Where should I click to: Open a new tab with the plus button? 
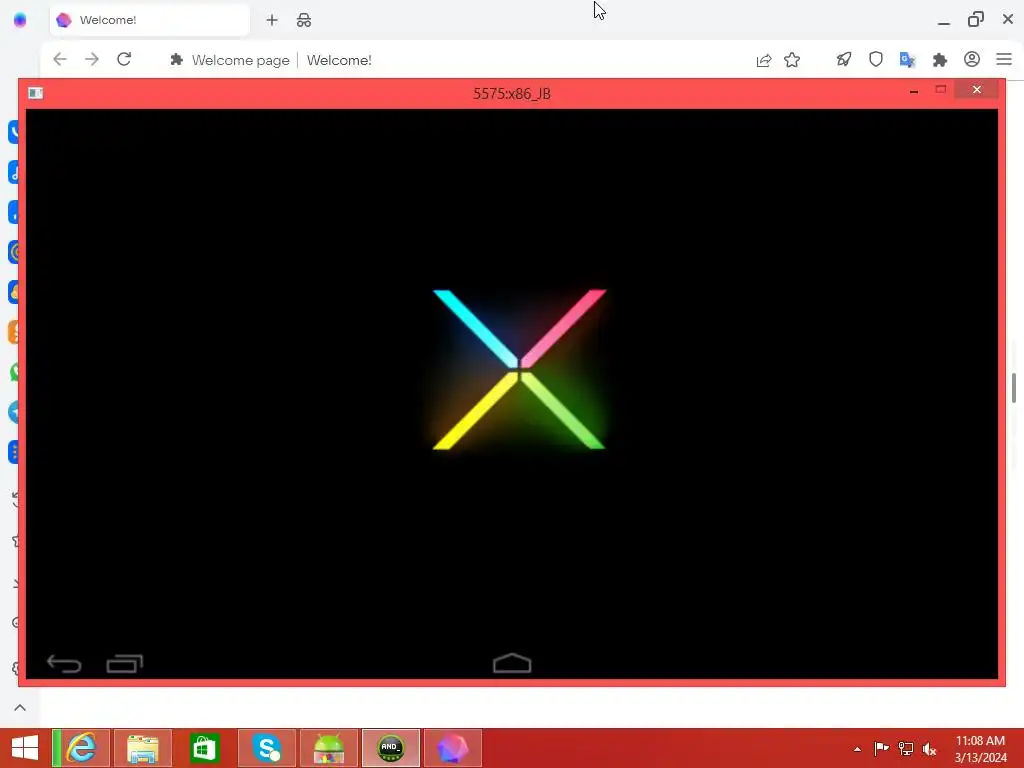272,20
